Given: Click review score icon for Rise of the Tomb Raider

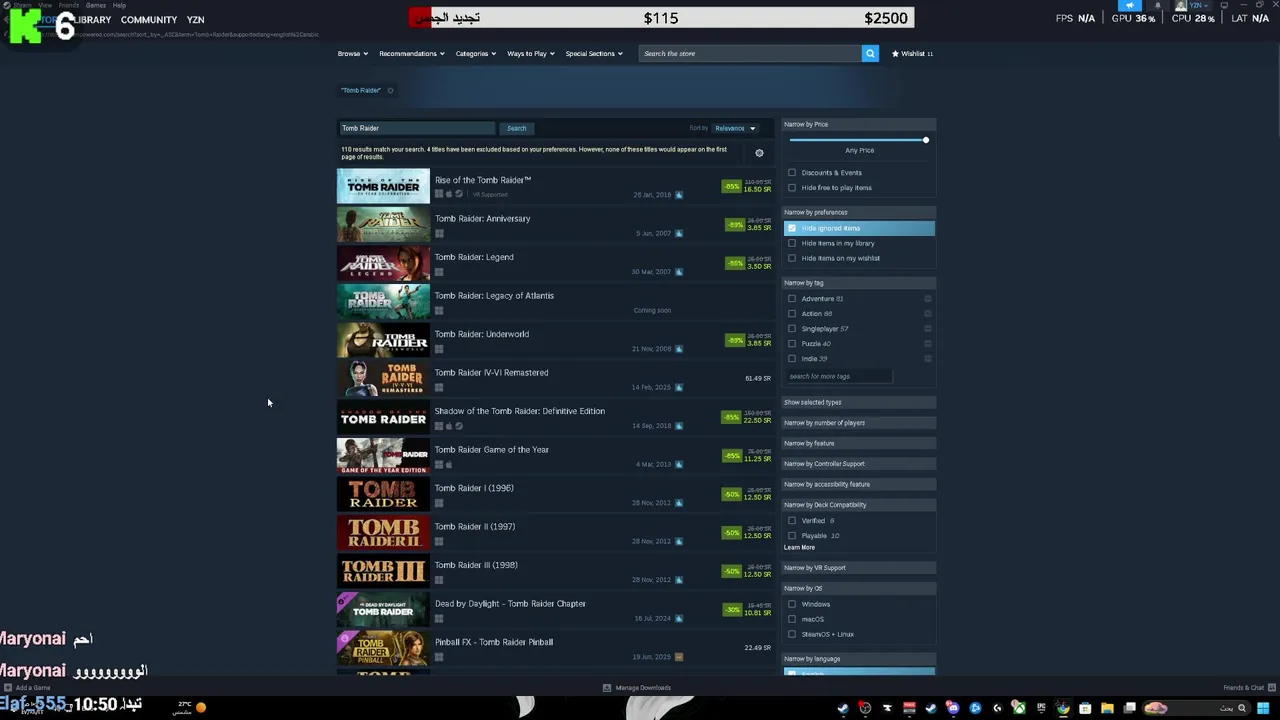Looking at the screenshot, I should tap(678, 195).
